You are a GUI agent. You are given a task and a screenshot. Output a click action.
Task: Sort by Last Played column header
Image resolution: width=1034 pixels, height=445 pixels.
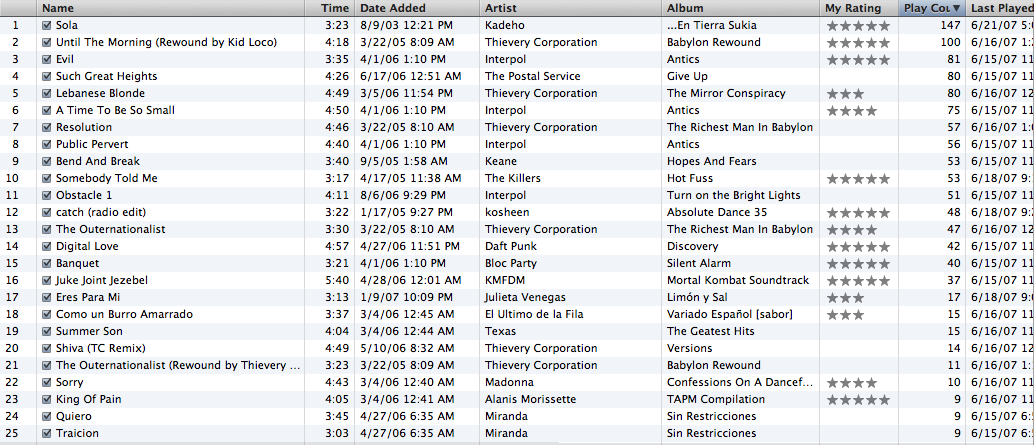pos(1000,8)
